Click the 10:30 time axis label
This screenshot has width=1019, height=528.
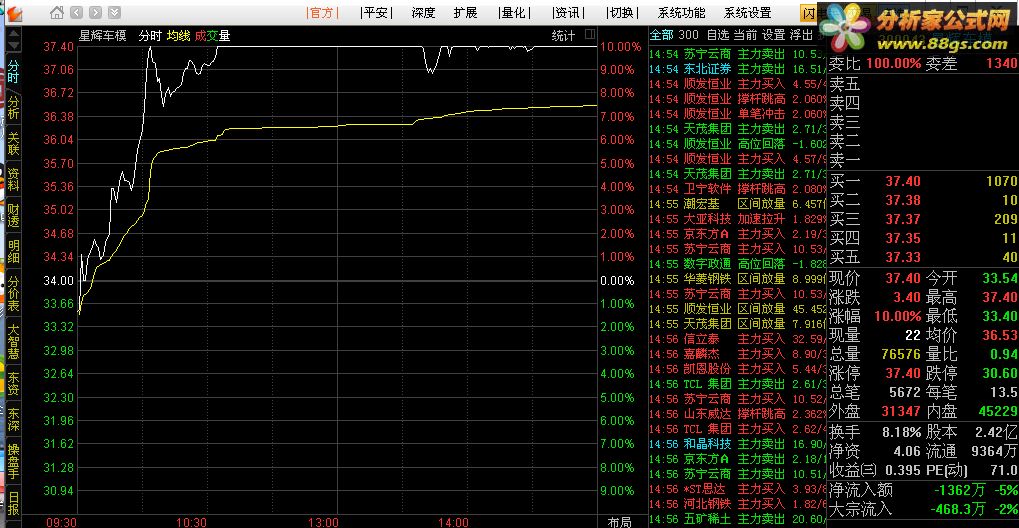(x=192, y=522)
